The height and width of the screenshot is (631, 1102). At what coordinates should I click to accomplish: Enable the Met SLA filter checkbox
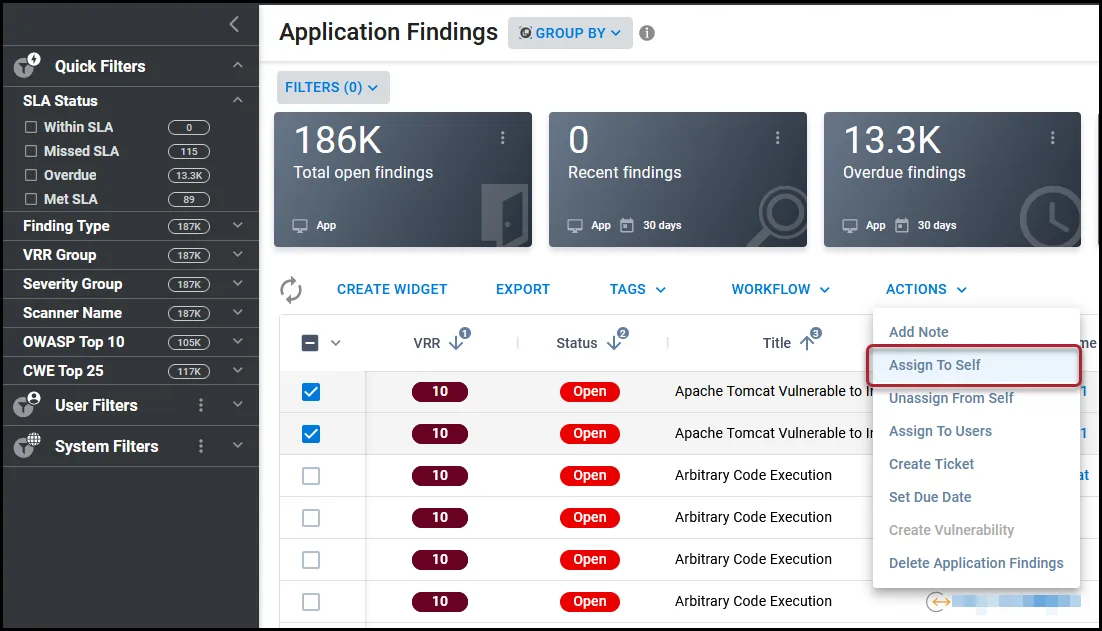coord(31,199)
